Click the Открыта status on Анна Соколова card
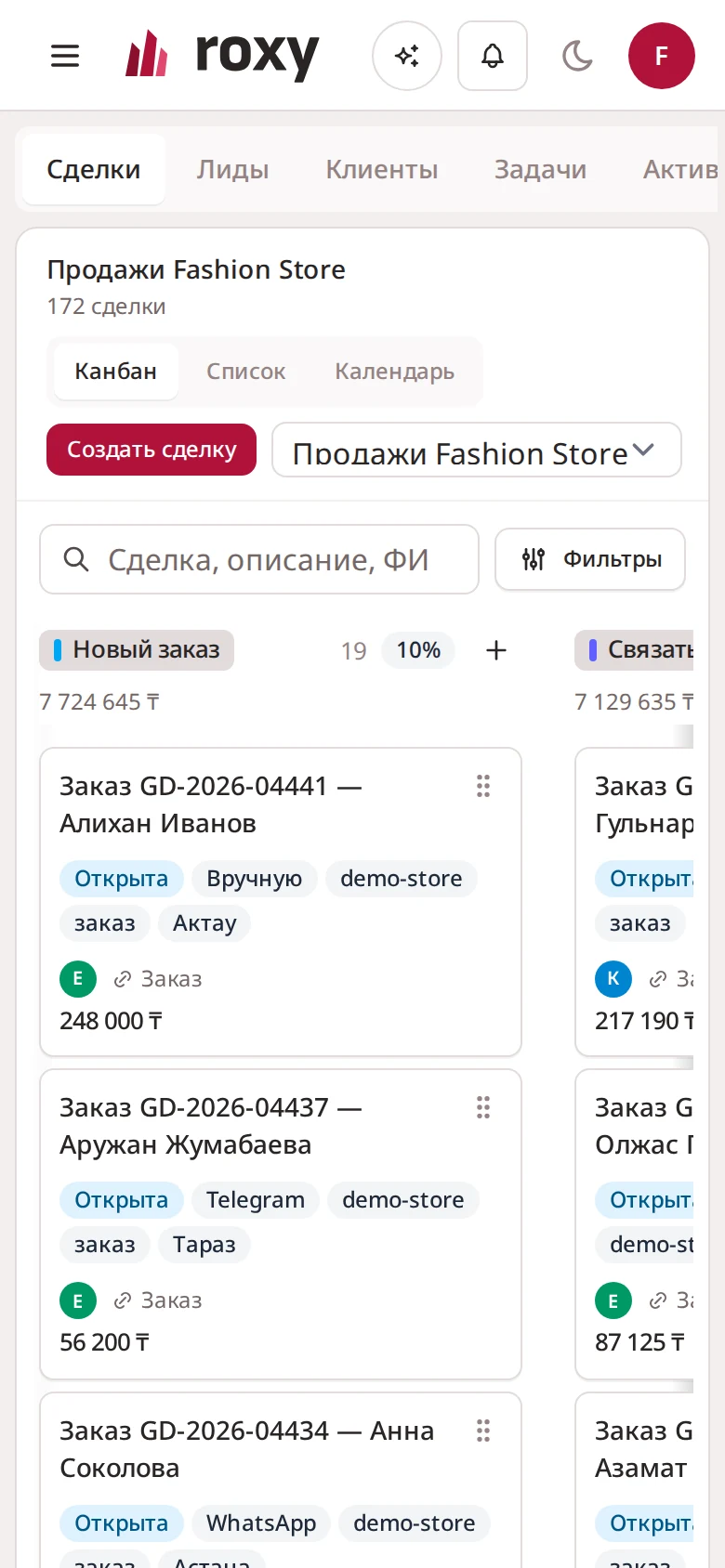Screen dimensions: 725x1568 click(x=122, y=1523)
